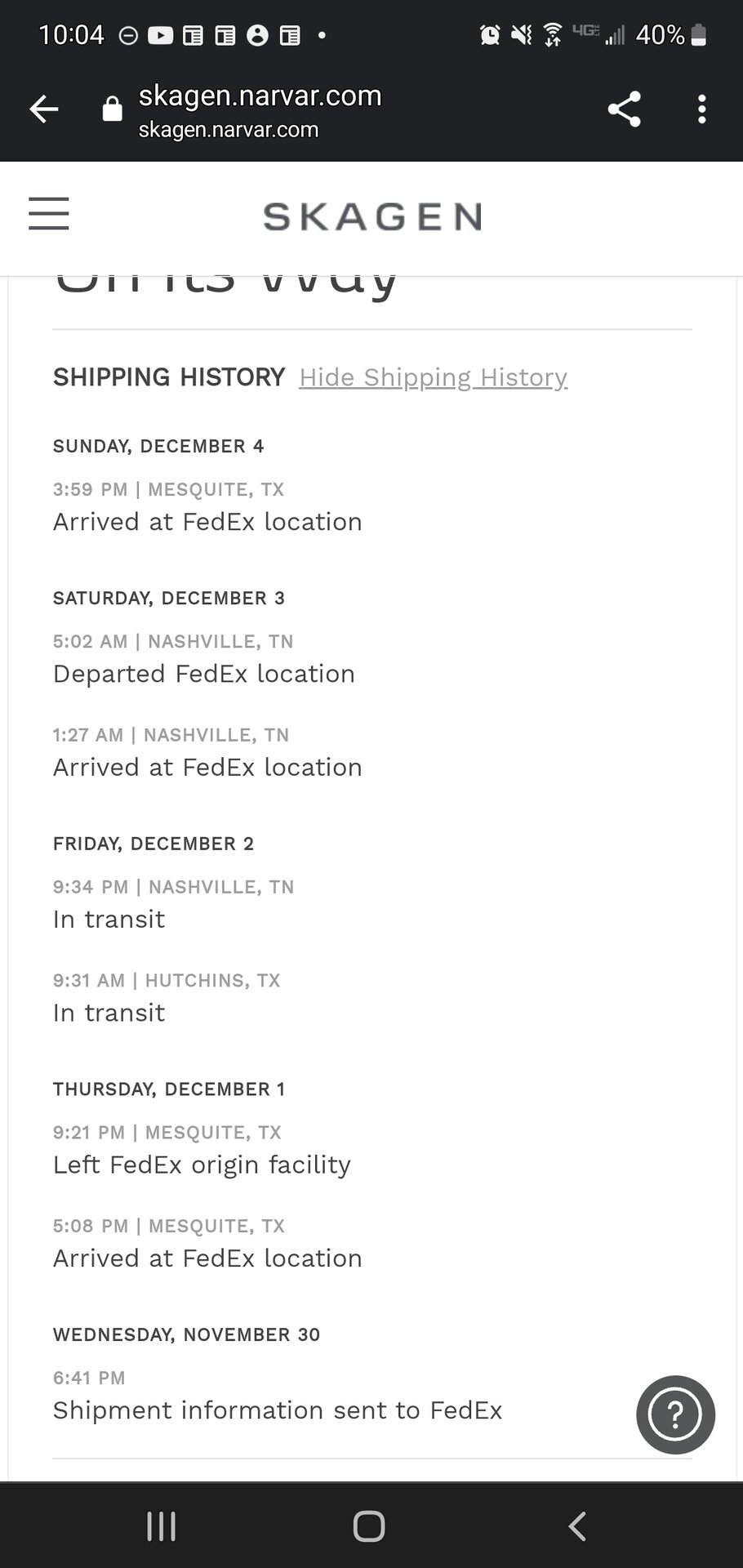
Task: Tap the alarm icon in status bar
Action: point(490,35)
